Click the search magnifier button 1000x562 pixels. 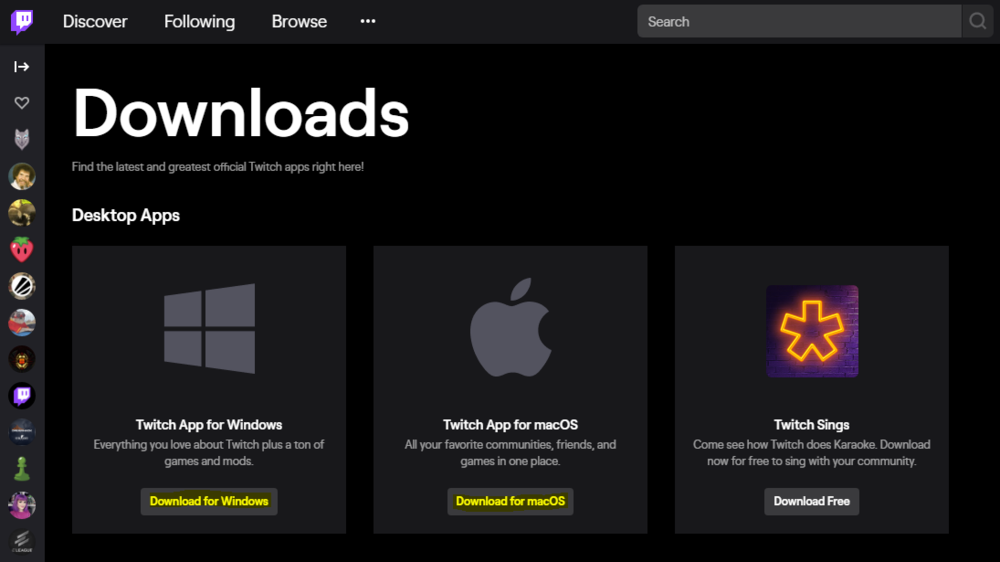[977, 21]
